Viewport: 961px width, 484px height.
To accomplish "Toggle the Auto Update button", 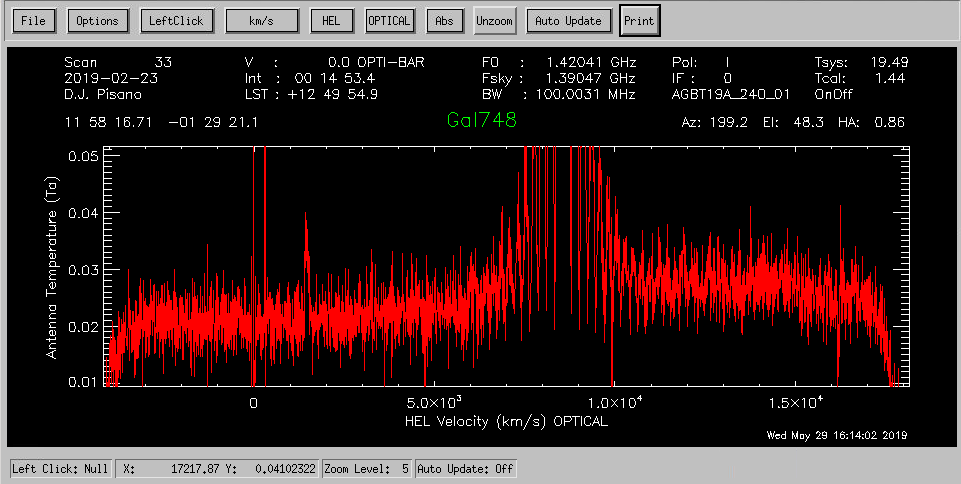I will (568, 21).
